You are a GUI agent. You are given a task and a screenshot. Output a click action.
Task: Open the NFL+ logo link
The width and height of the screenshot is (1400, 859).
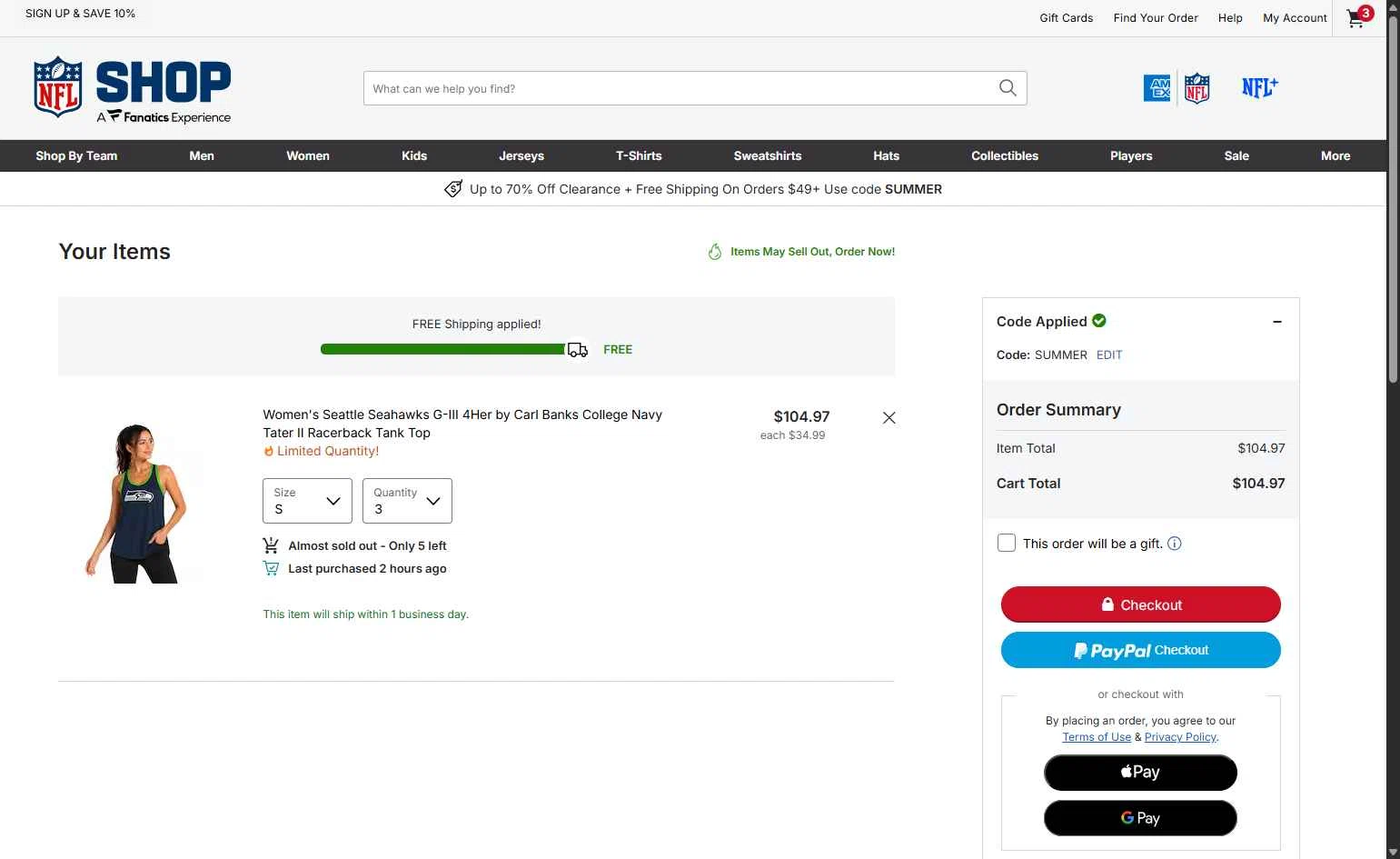1260,87
